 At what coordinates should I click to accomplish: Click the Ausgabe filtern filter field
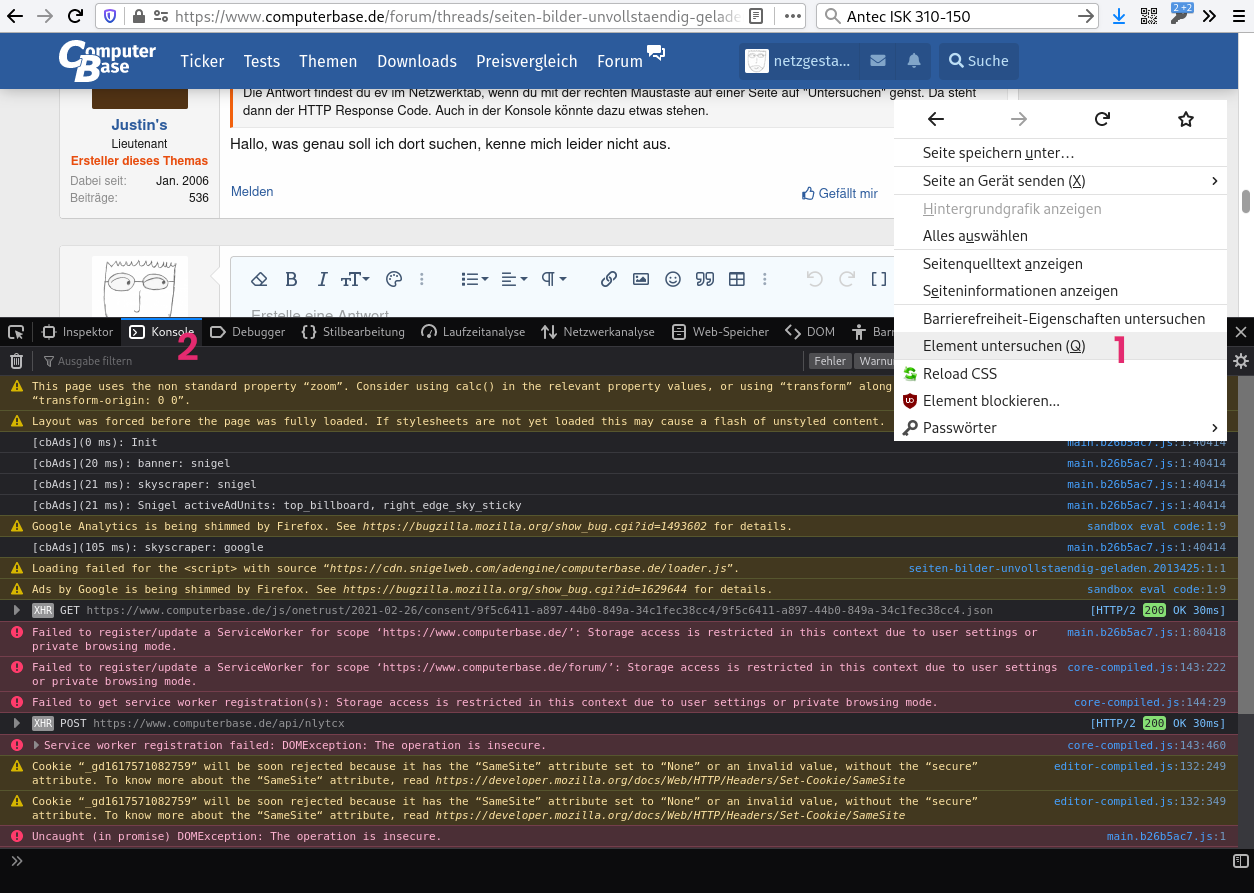tap(420, 361)
